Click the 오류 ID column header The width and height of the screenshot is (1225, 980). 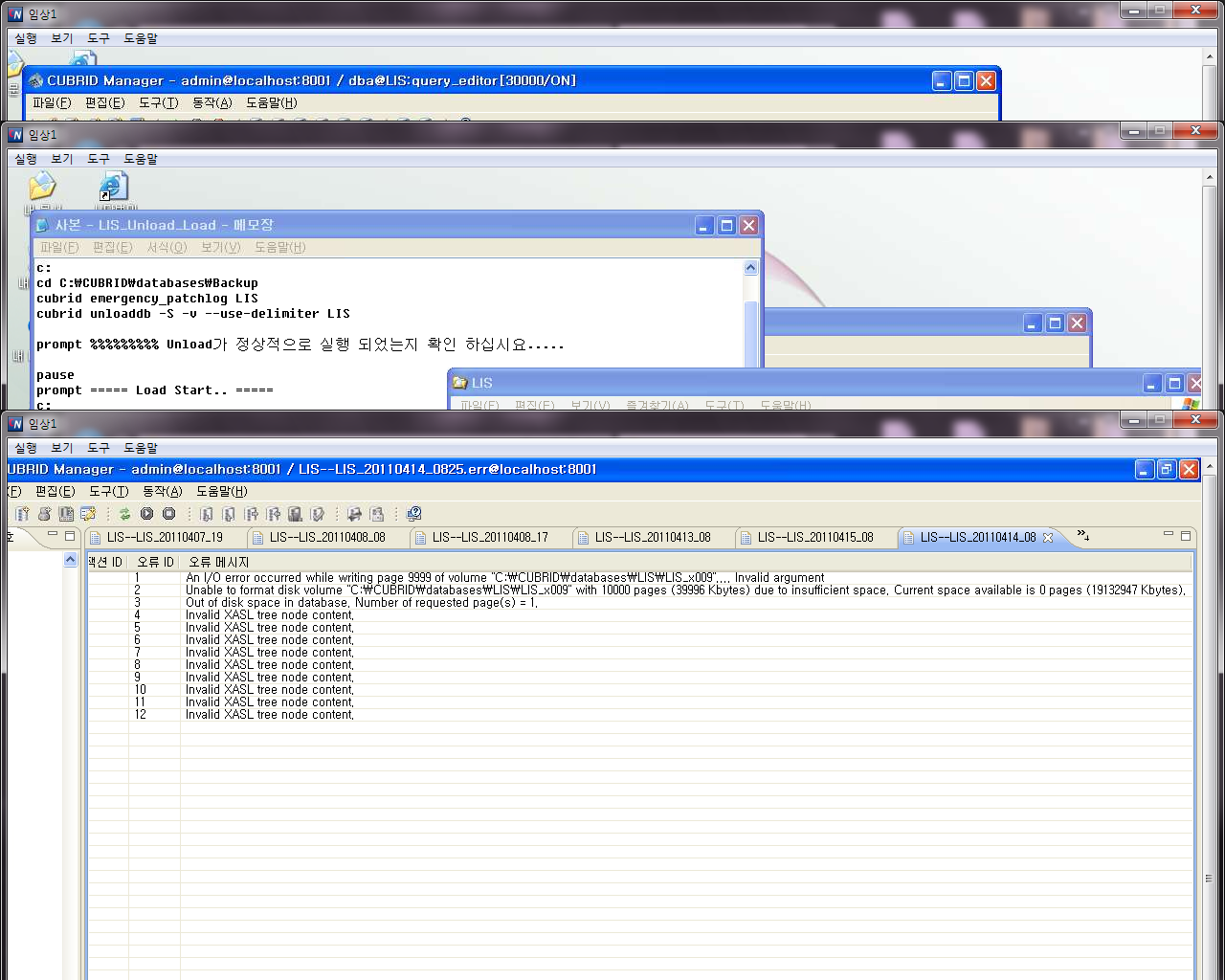pos(155,562)
